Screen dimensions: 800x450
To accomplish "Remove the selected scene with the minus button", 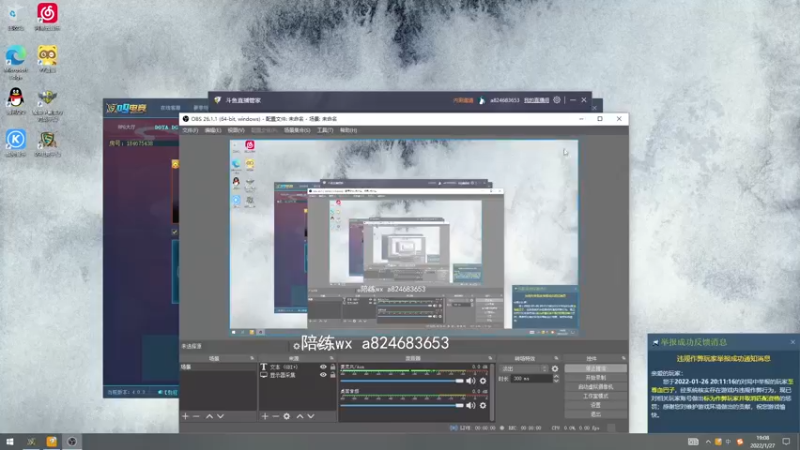I will 196,416.
